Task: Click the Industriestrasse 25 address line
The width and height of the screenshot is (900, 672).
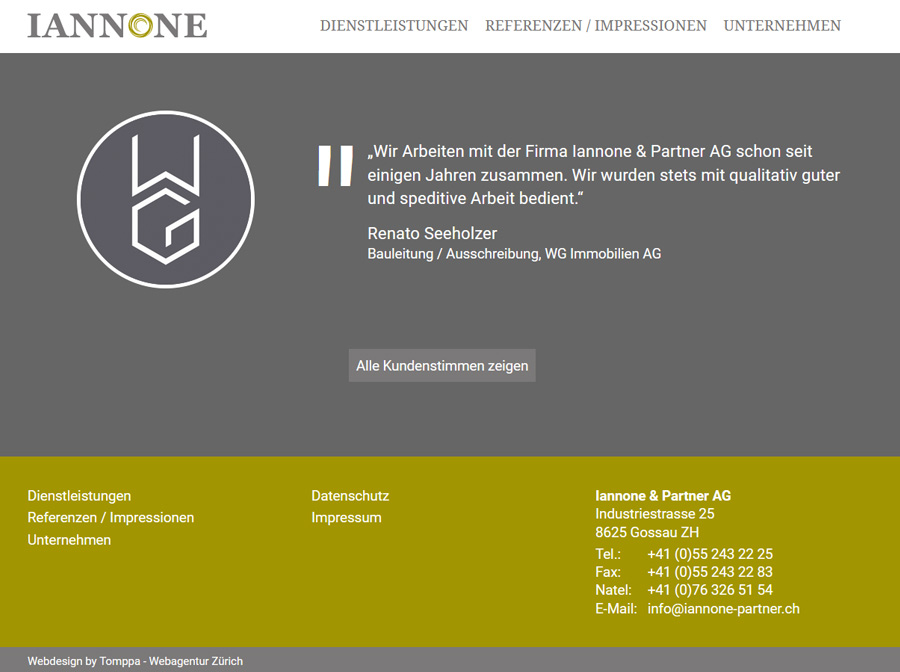Action: click(654, 514)
